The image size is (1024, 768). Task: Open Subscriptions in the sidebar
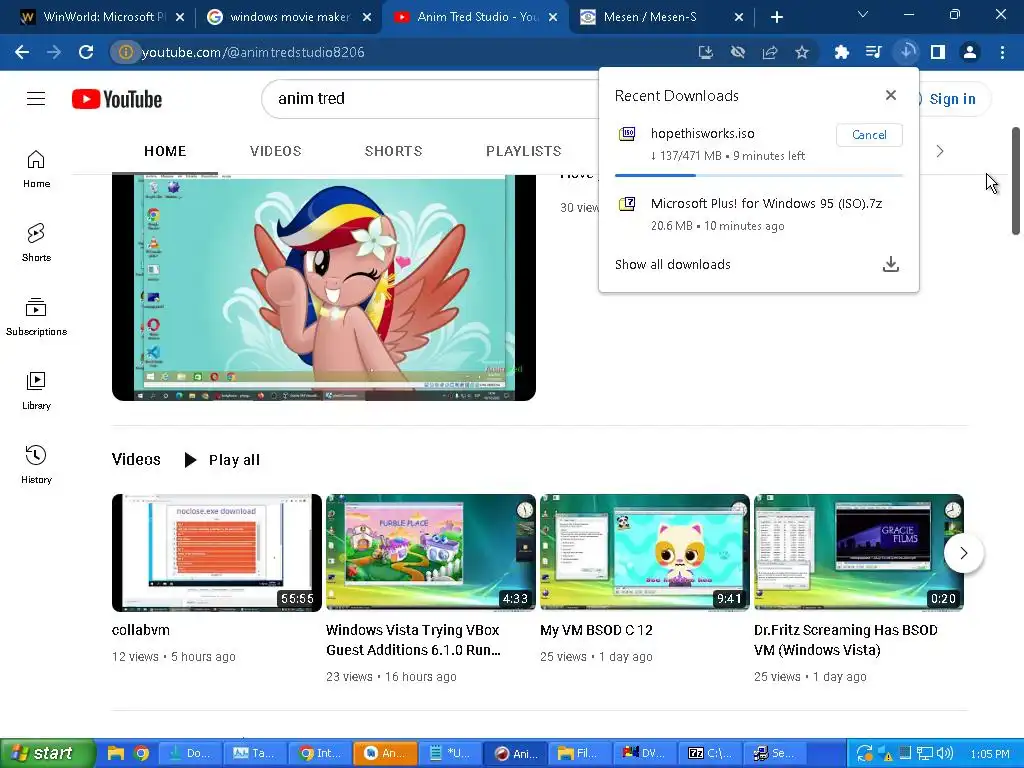[x=36, y=317]
